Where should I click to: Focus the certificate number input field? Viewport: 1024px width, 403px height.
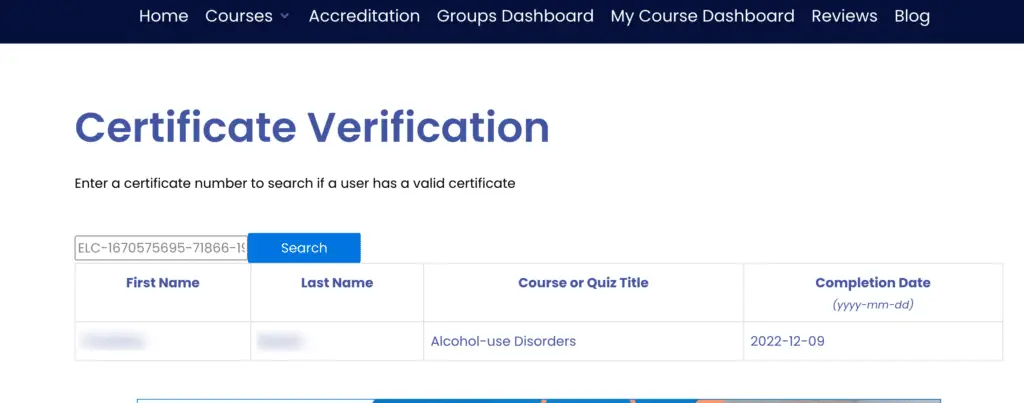click(161, 248)
